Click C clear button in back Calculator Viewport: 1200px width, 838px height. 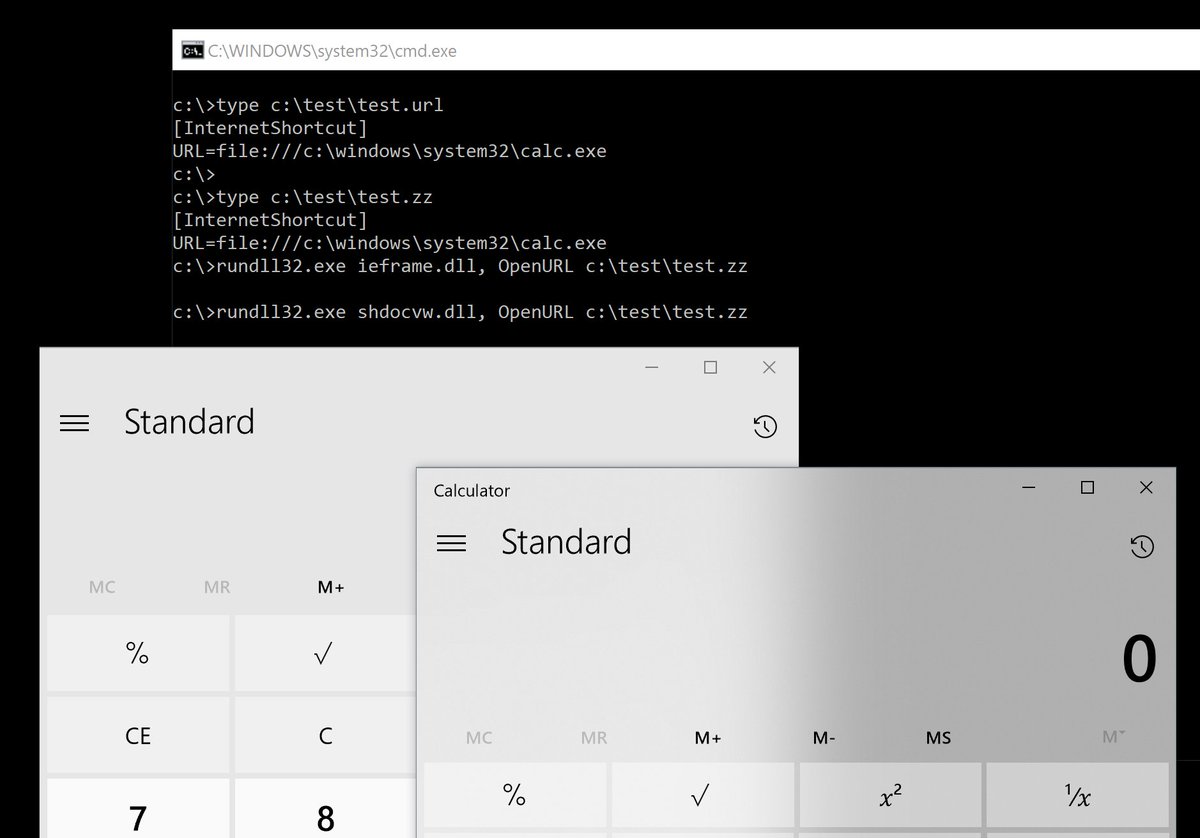[x=324, y=735]
